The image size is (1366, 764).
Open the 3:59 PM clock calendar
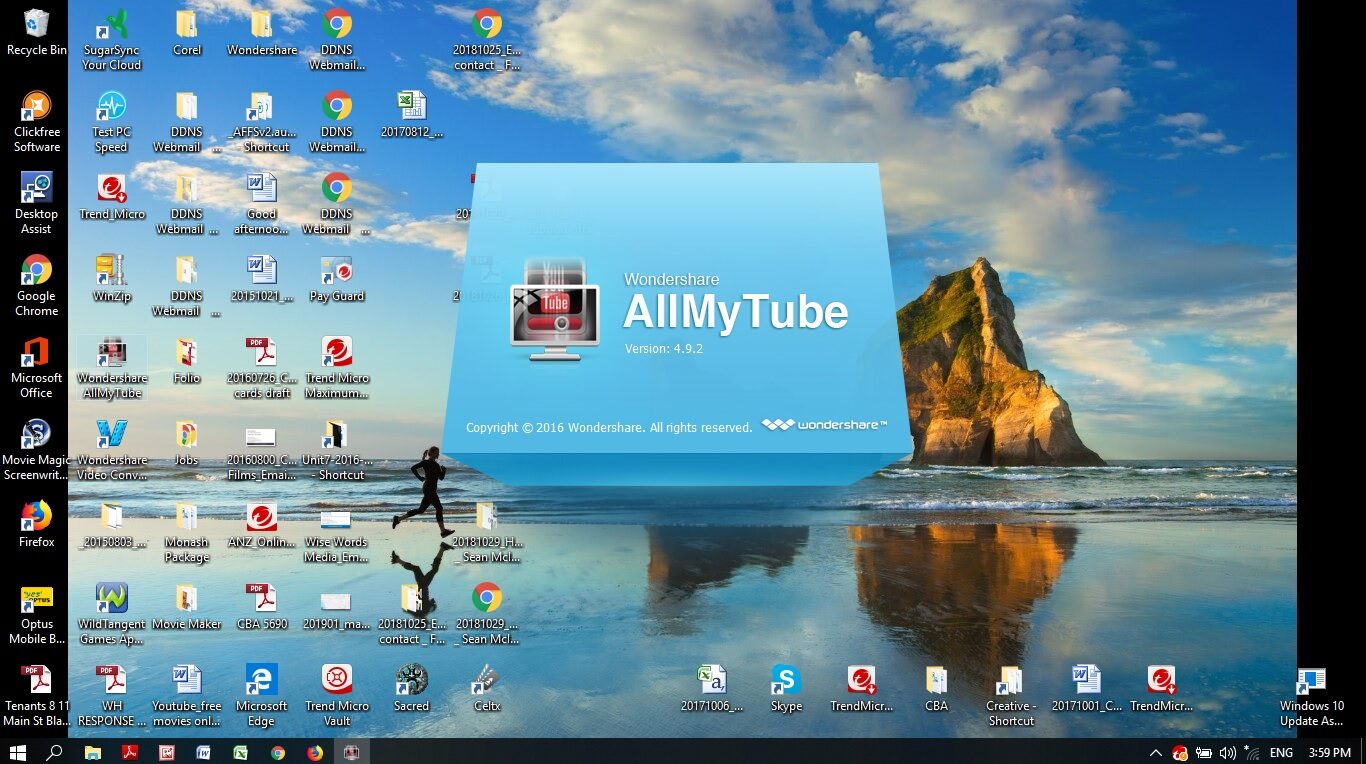coord(1330,752)
